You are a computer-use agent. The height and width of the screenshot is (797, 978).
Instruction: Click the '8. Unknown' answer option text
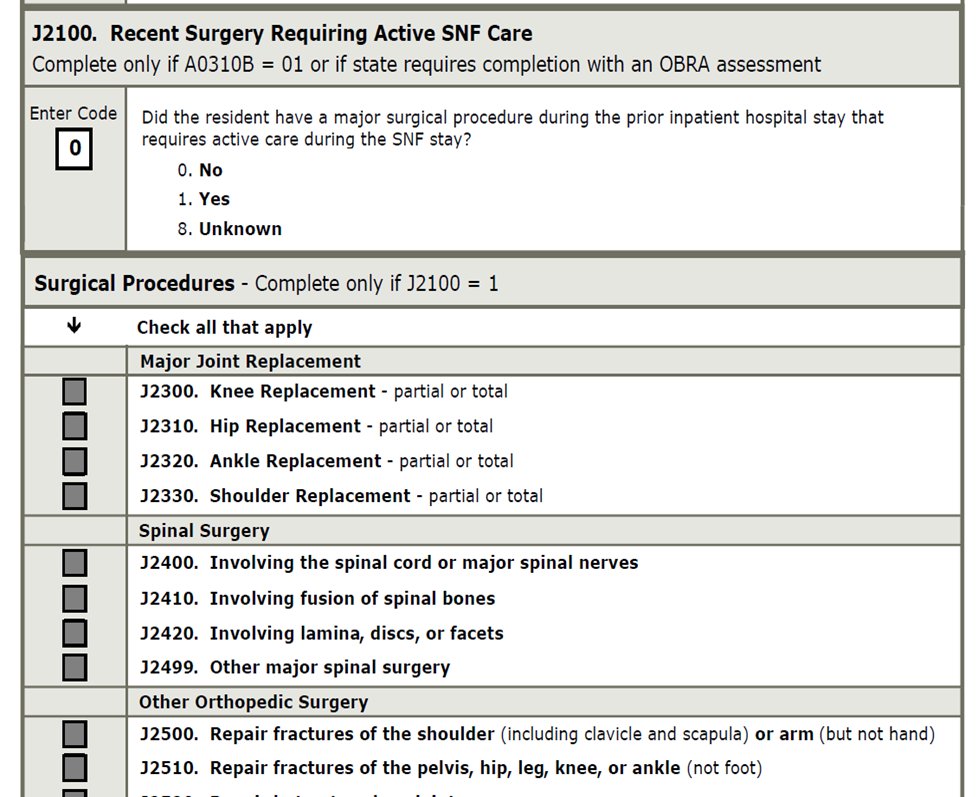click(230, 229)
